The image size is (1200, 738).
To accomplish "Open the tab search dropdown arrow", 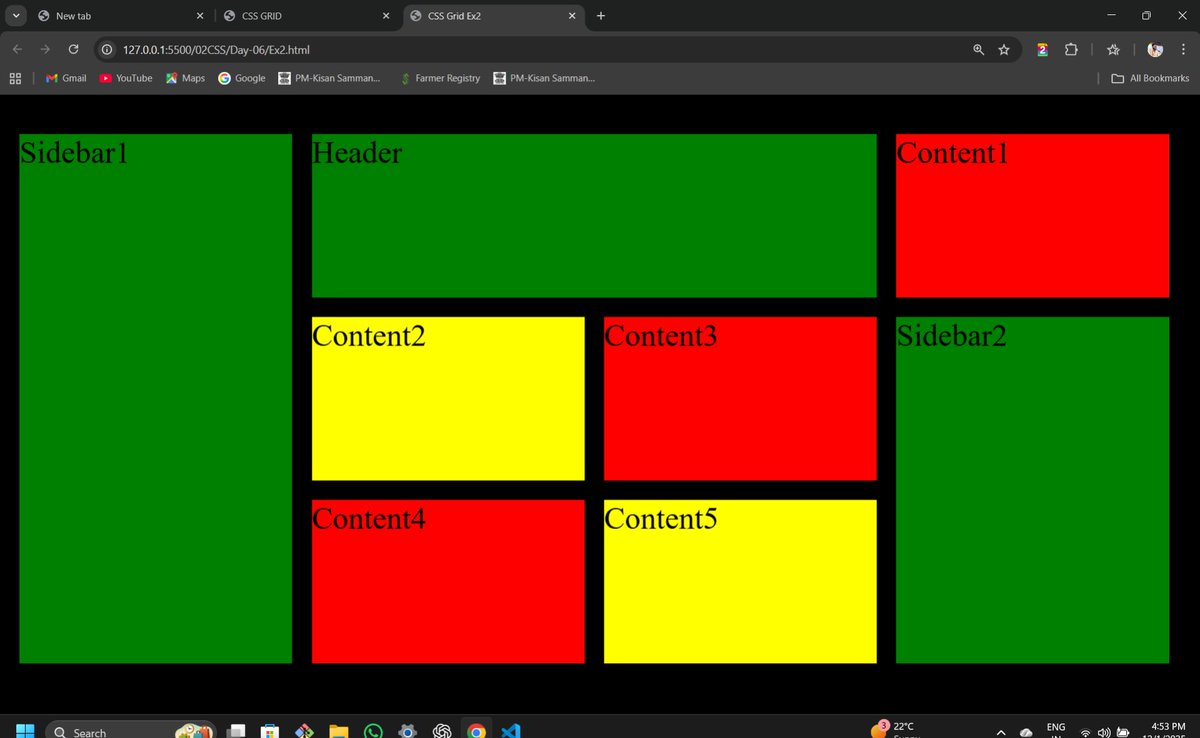I will pyautogui.click(x=15, y=16).
